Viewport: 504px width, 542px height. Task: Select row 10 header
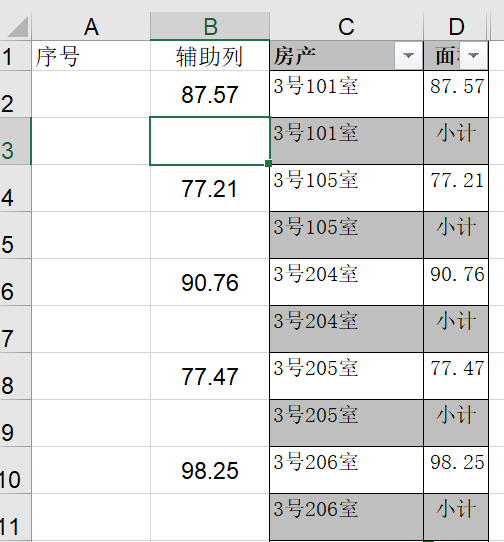tap(15, 470)
